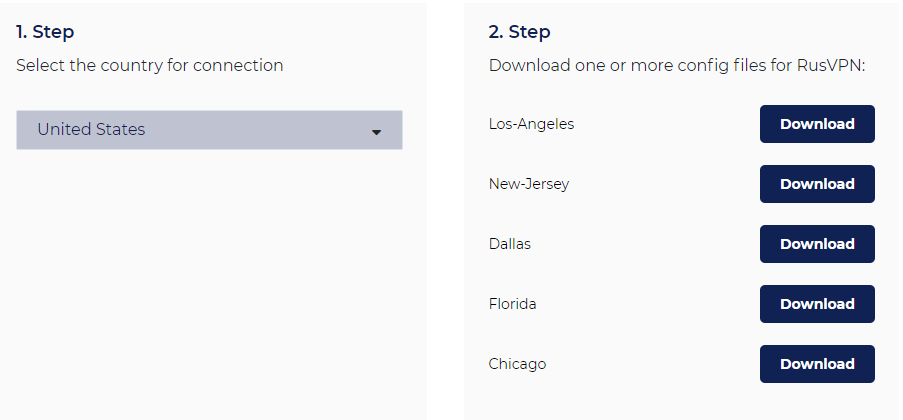Download the Florida config file

(817, 304)
